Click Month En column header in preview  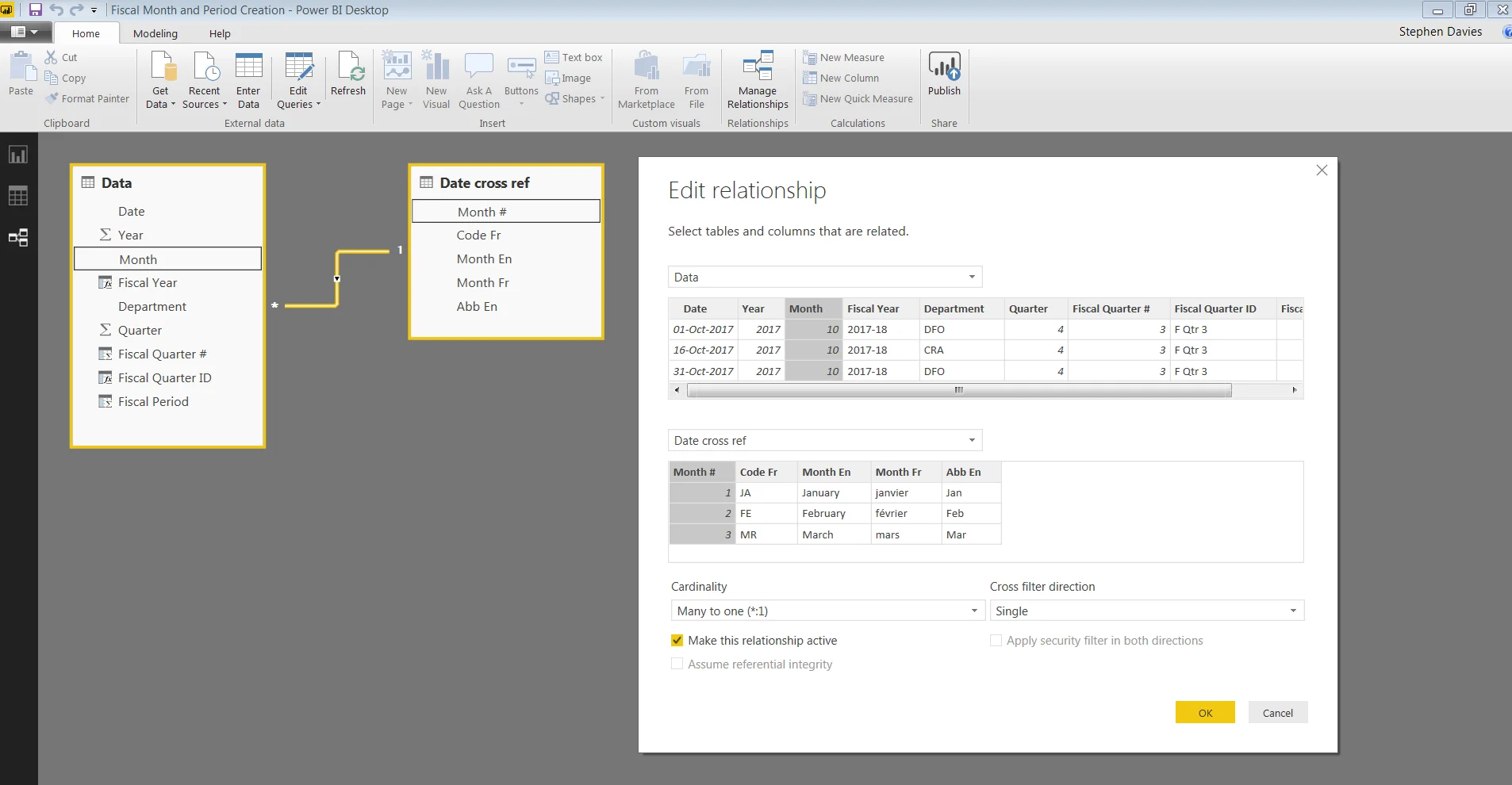pos(834,472)
